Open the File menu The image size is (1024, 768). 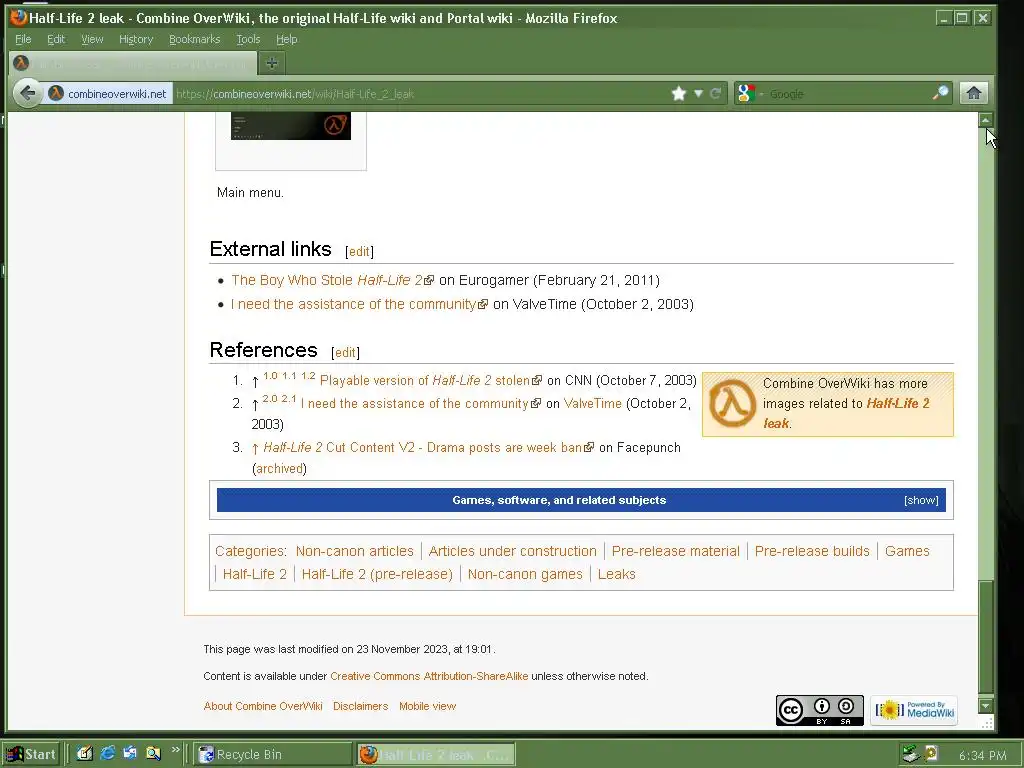coord(23,39)
